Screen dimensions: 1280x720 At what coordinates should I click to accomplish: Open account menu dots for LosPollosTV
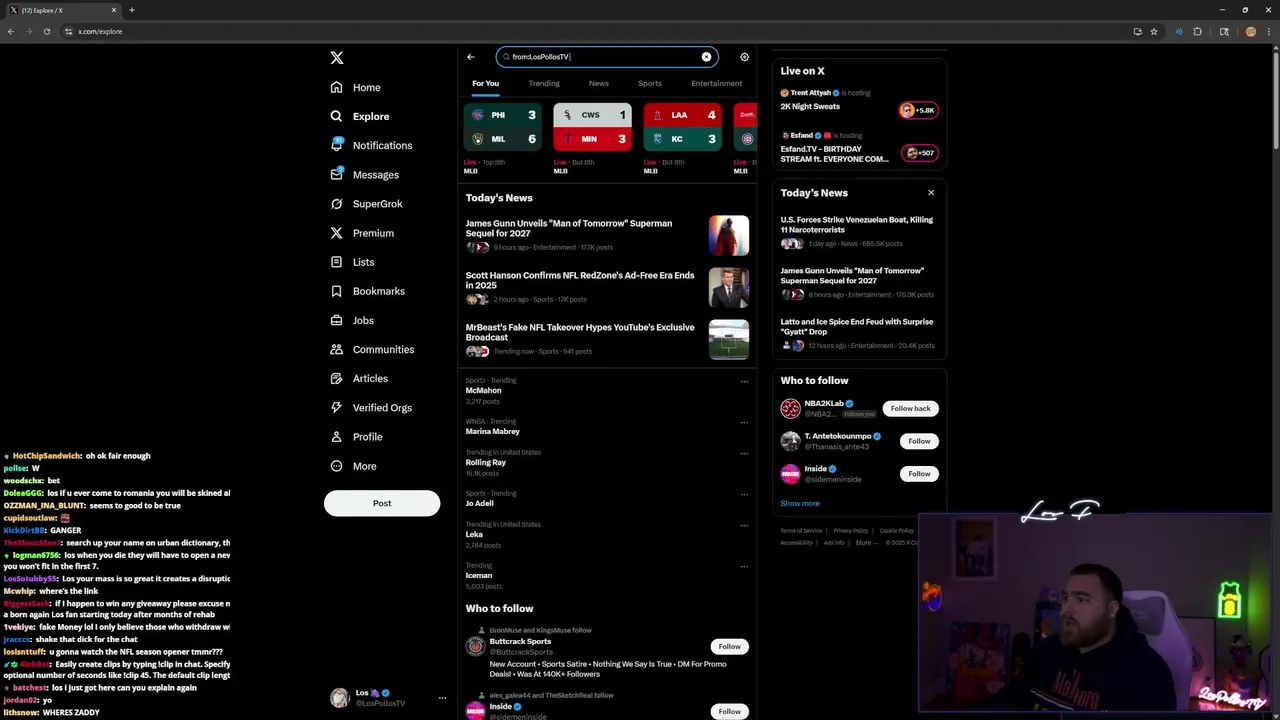(x=442, y=698)
